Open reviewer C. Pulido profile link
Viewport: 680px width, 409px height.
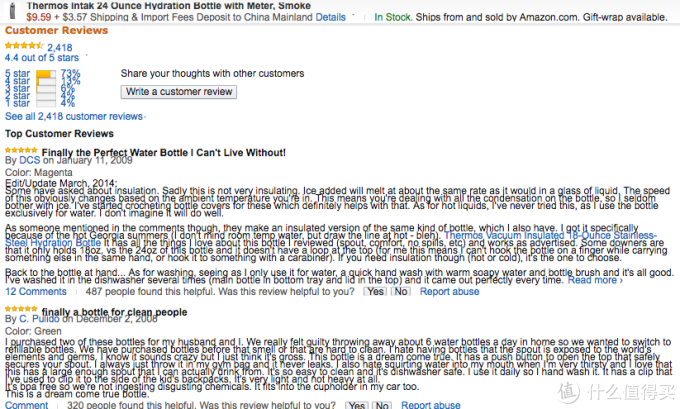click(x=39, y=319)
